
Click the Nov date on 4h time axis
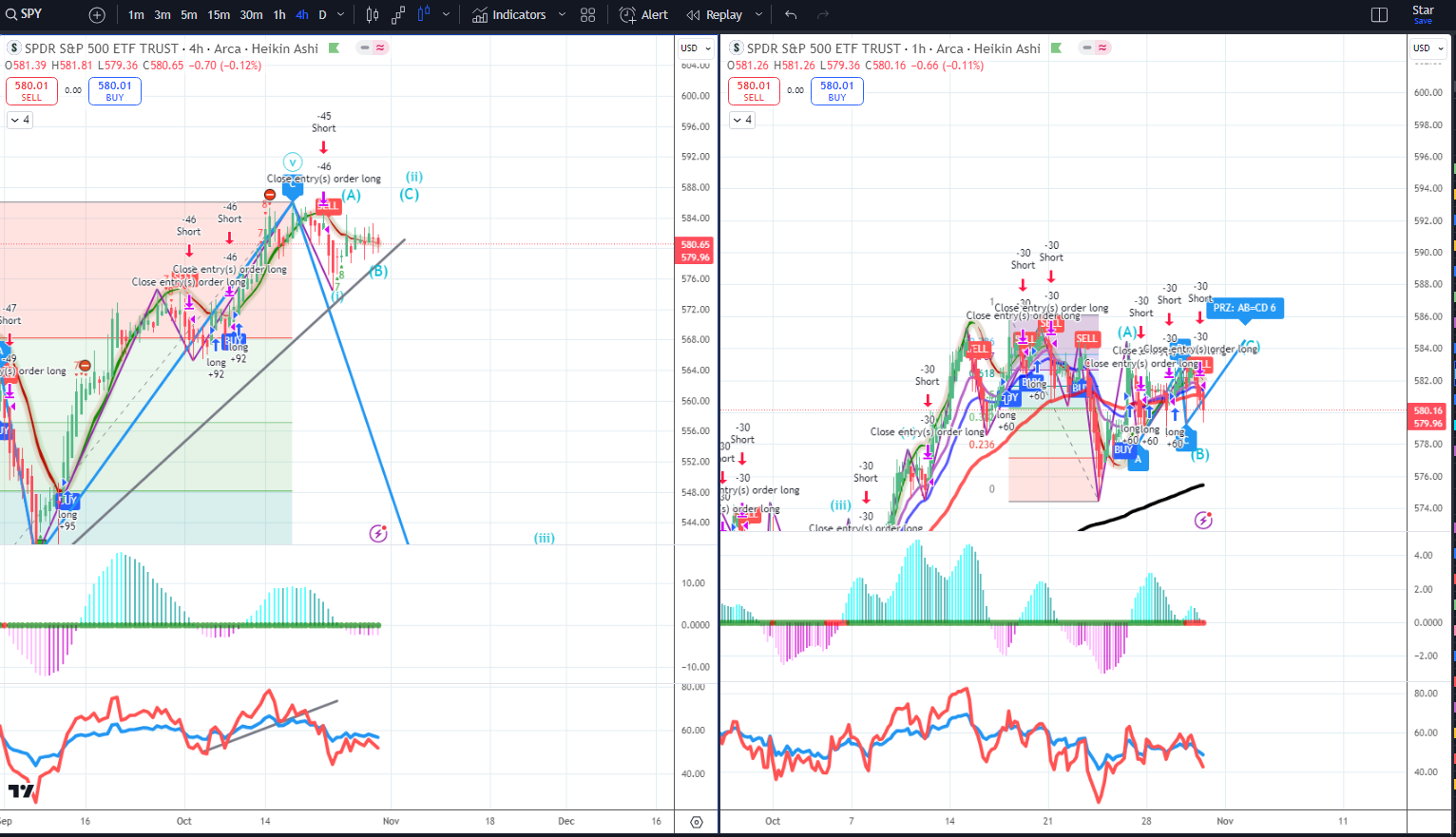(x=391, y=821)
